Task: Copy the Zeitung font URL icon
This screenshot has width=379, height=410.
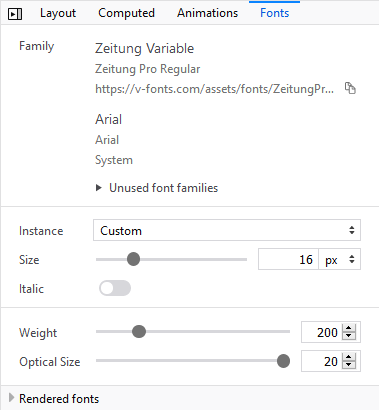Action: [x=350, y=88]
